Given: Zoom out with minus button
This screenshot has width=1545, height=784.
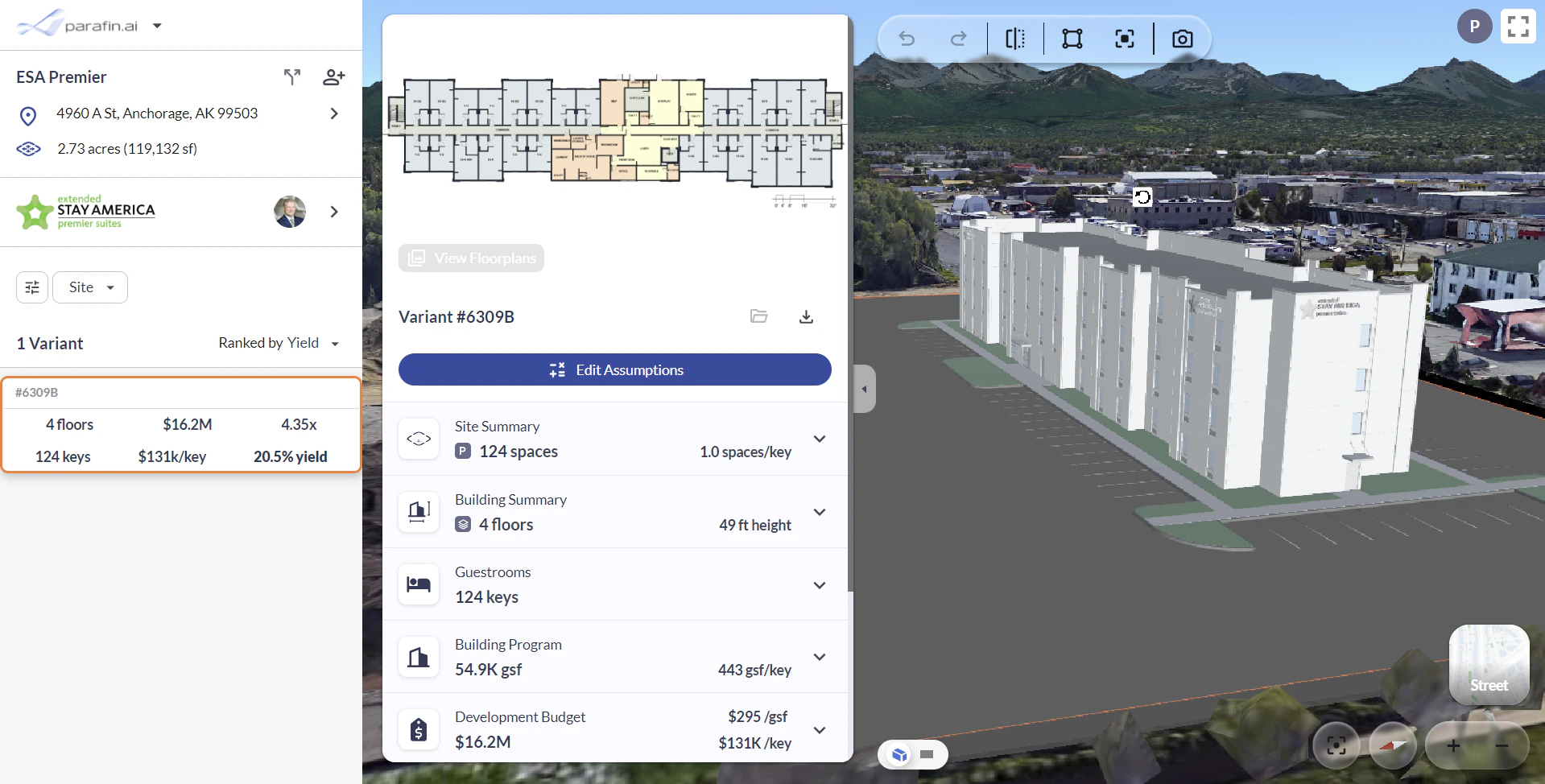Looking at the screenshot, I should point(1502,745).
